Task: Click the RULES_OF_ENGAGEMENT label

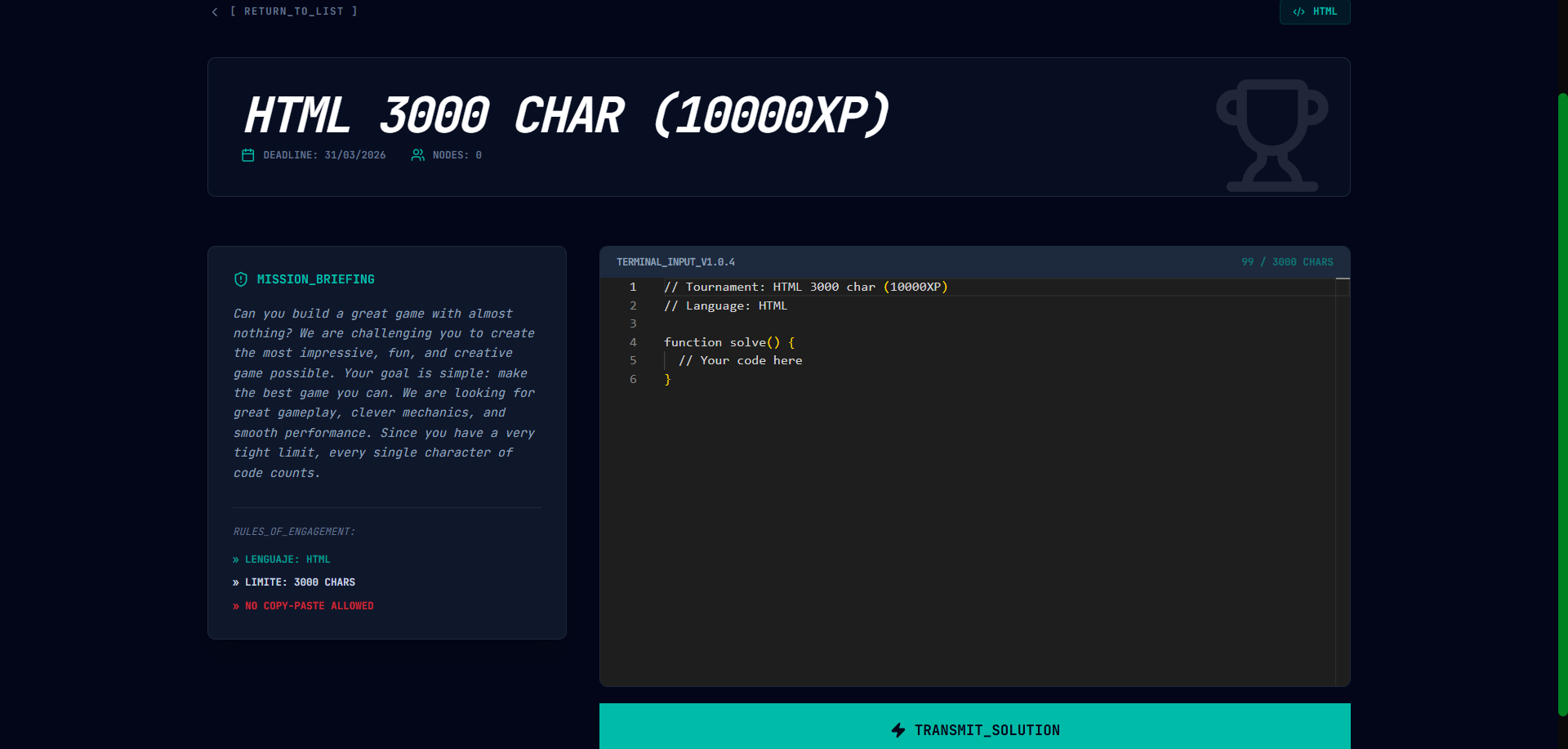Action: tap(294, 532)
